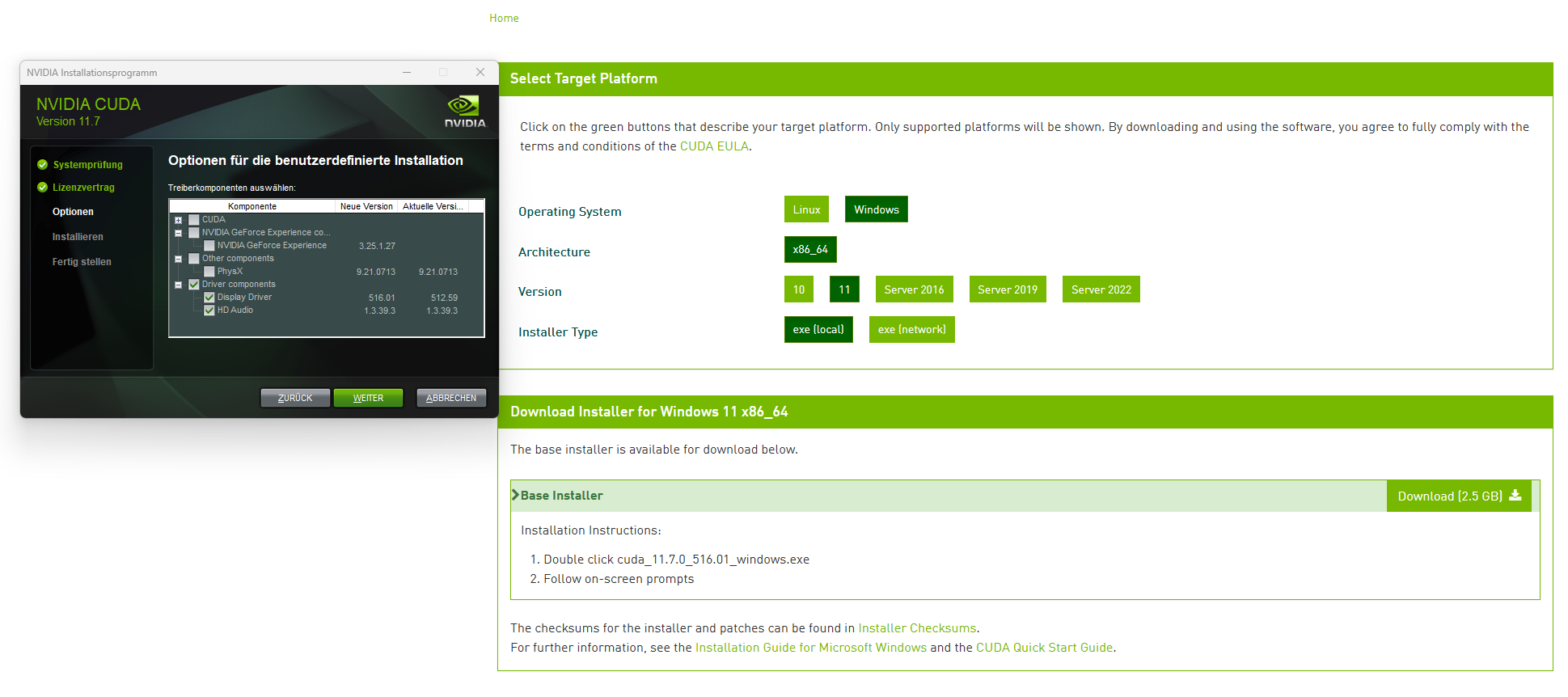Click the chevron icon before Base Installer

tap(515, 495)
